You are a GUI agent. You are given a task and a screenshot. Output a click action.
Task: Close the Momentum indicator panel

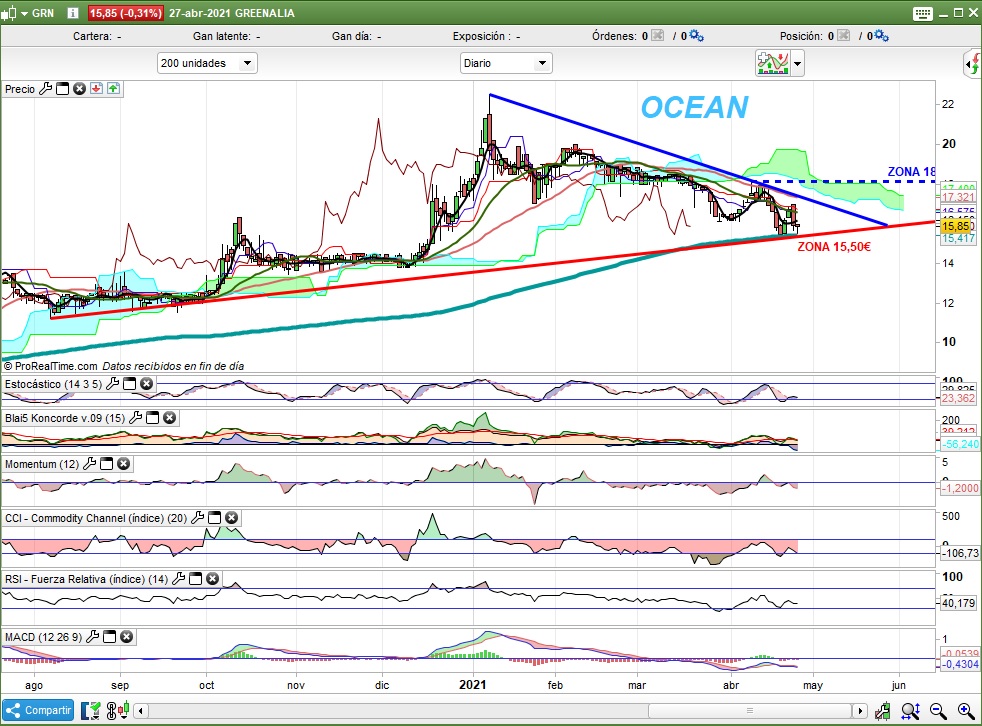click(x=124, y=464)
